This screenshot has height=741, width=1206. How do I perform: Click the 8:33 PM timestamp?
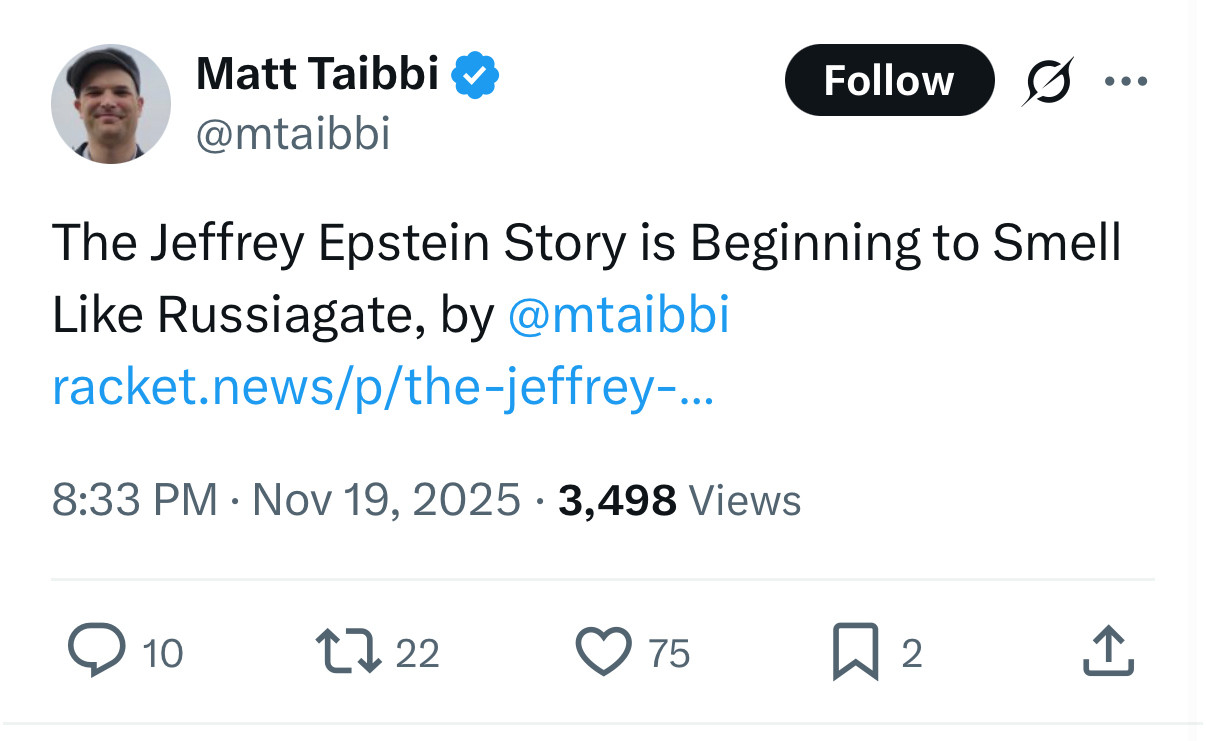134,499
